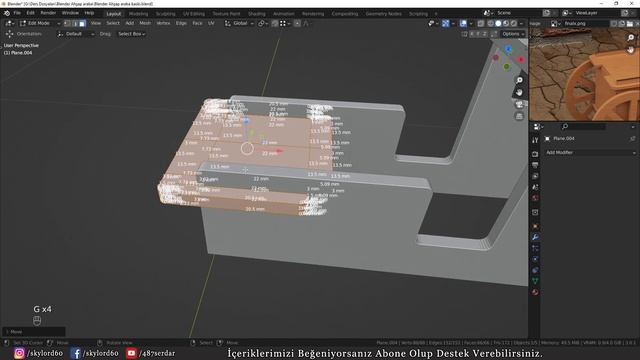Toggle viewport gizmos visibility

tap(446, 23)
